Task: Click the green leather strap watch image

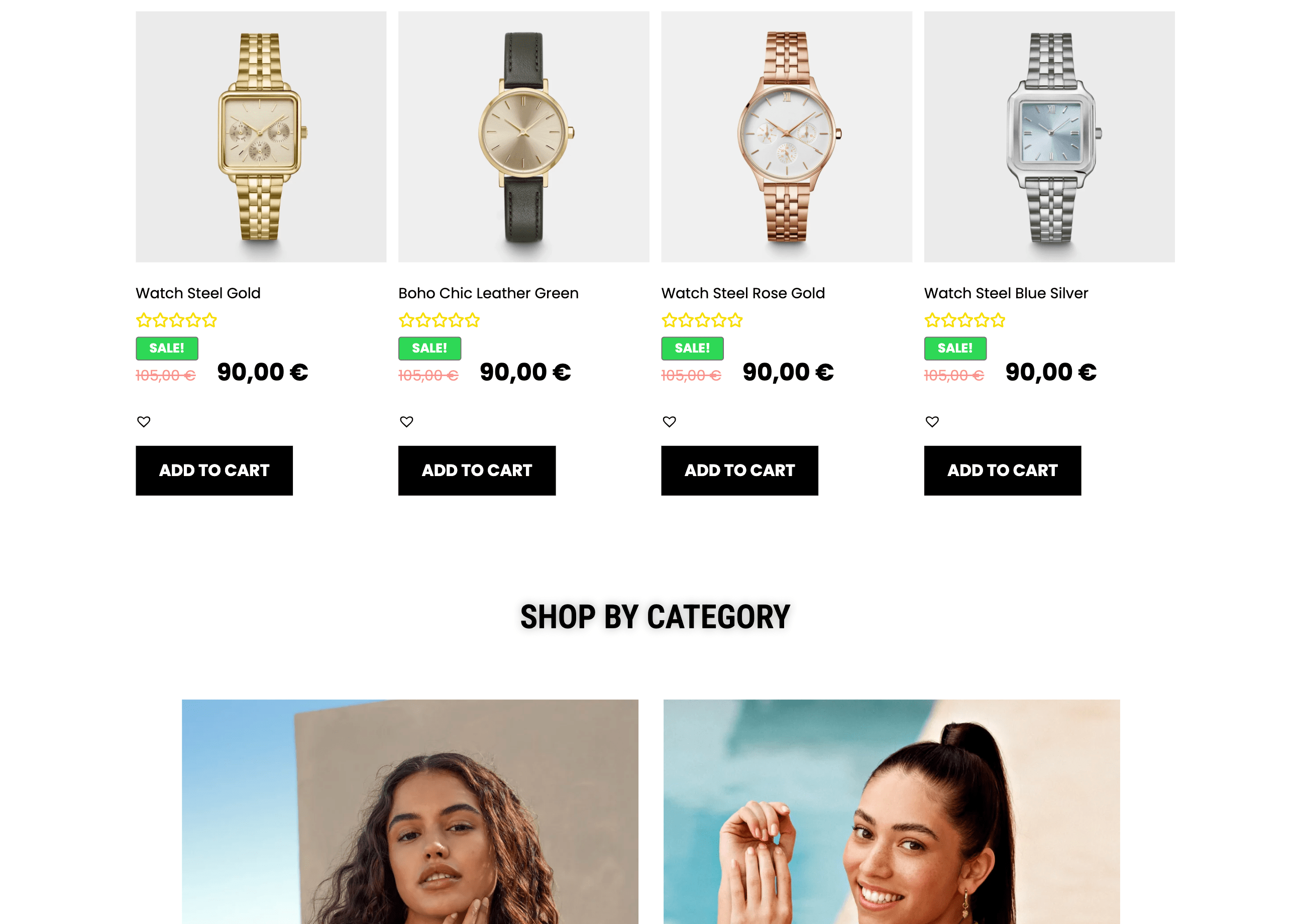Action: (523, 137)
